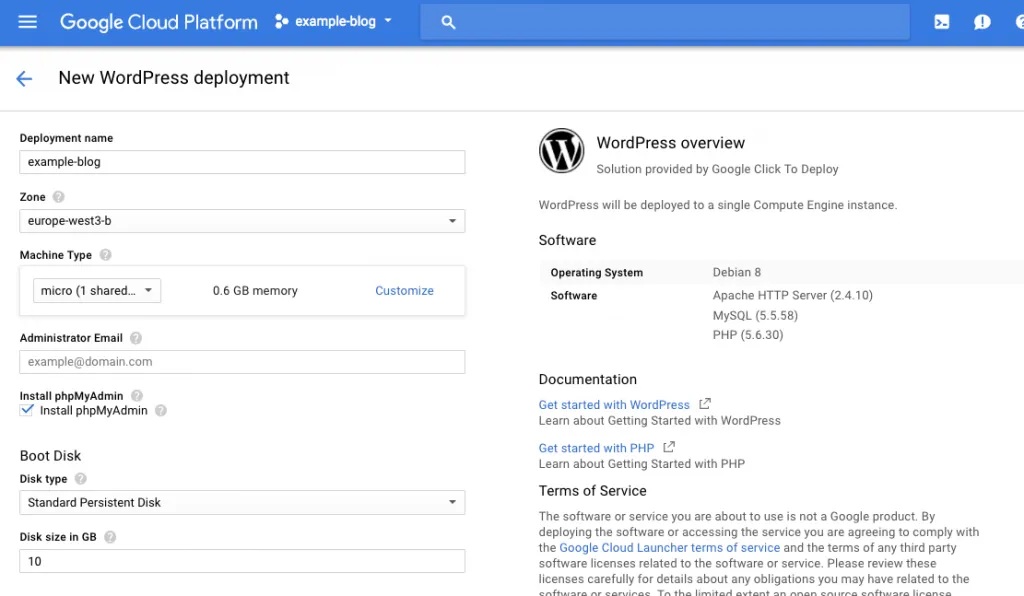Show help for Disk size in GB
This screenshot has width=1024, height=596.
click(x=110, y=537)
